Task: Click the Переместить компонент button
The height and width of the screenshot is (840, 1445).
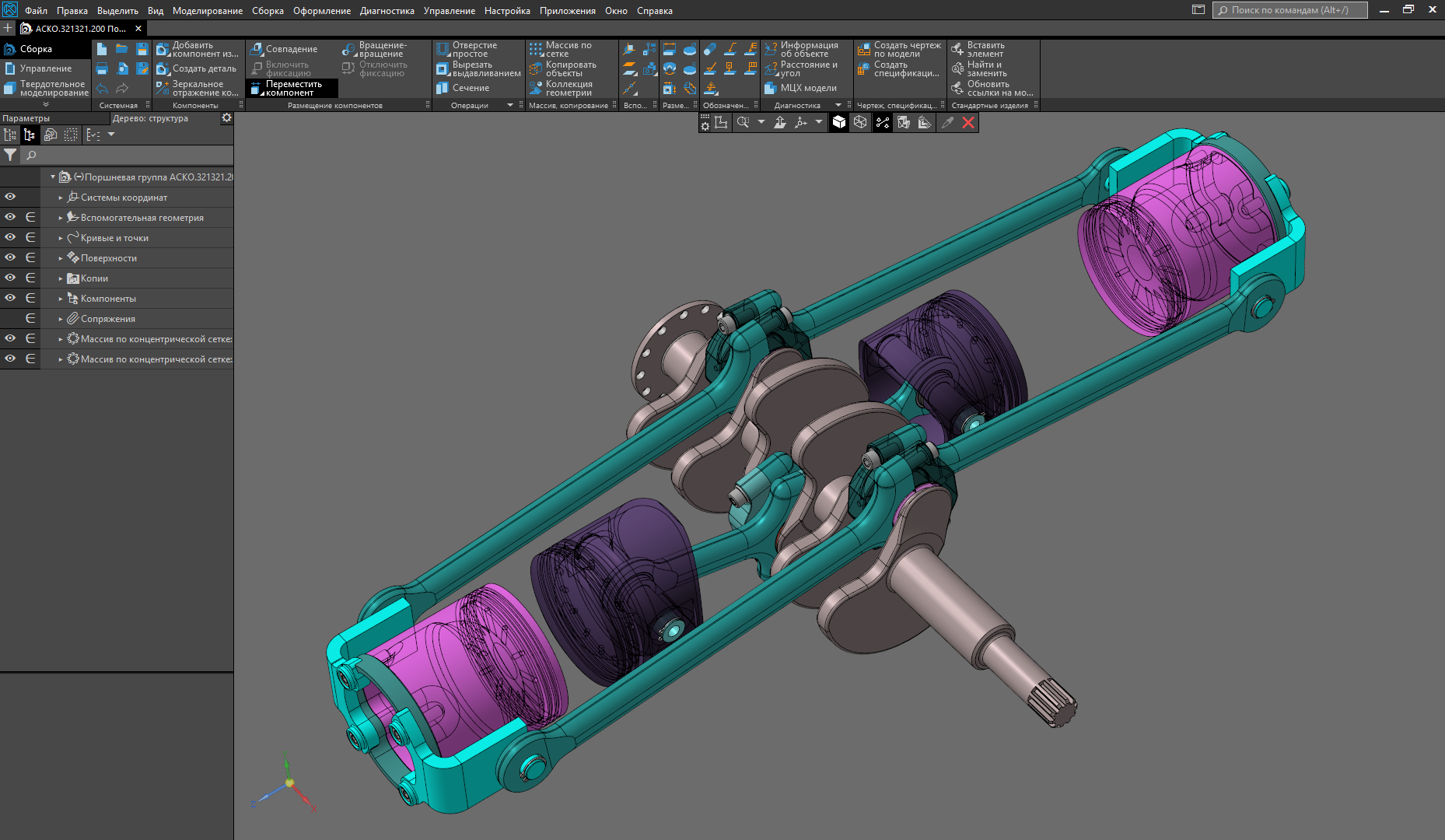Action: pos(292,88)
